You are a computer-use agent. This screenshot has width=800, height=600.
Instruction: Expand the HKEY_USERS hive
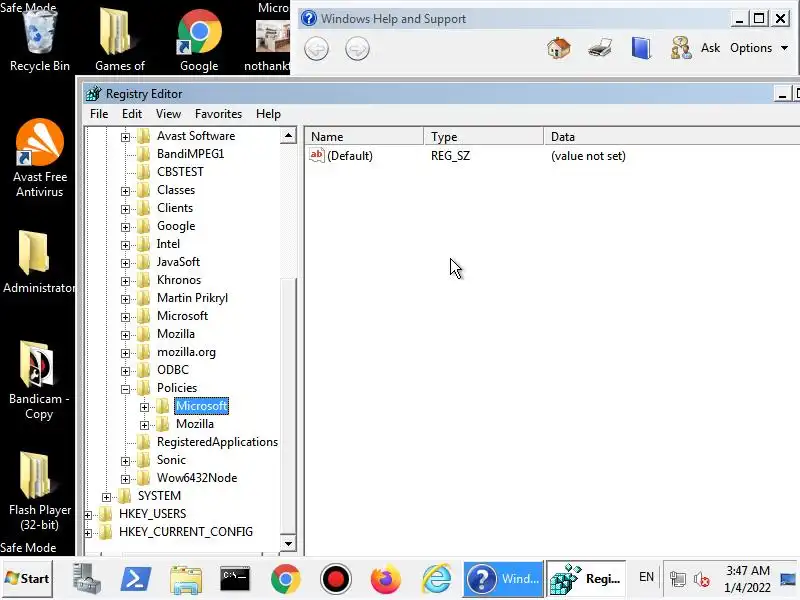[x=88, y=515]
